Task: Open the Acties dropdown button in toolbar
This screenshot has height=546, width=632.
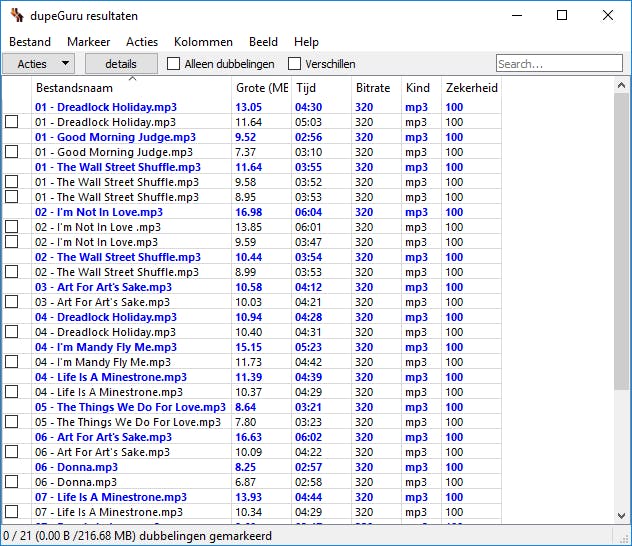Action: pyautogui.click(x=39, y=64)
